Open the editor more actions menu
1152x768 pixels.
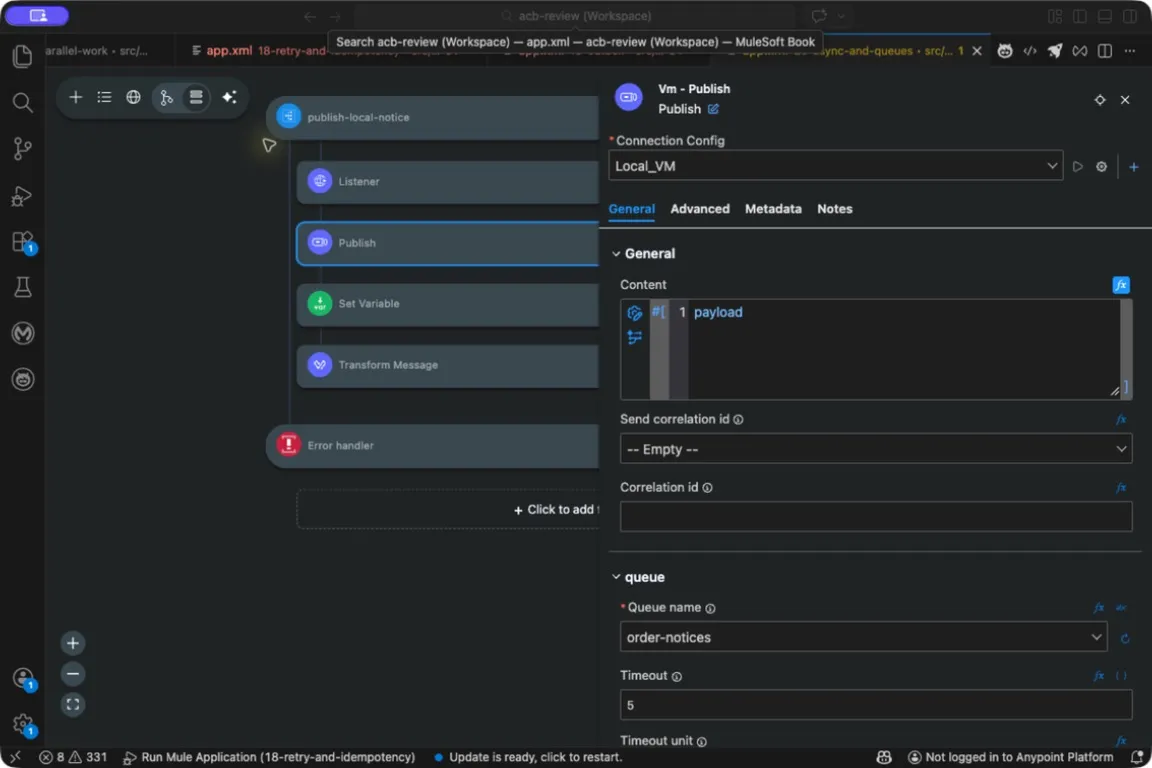pyautogui.click(x=1130, y=51)
